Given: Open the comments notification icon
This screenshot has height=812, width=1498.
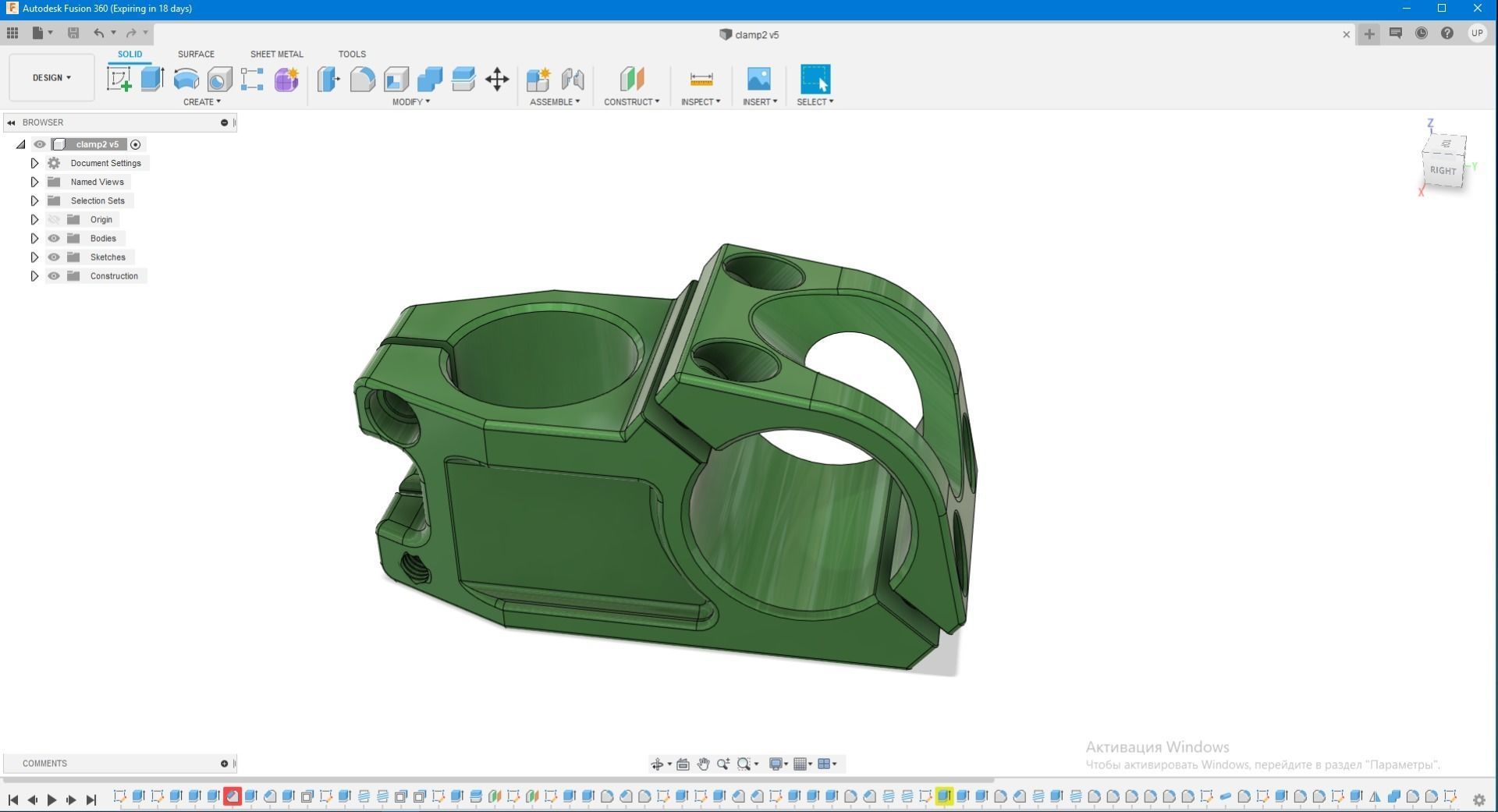Looking at the screenshot, I should tap(1396, 33).
